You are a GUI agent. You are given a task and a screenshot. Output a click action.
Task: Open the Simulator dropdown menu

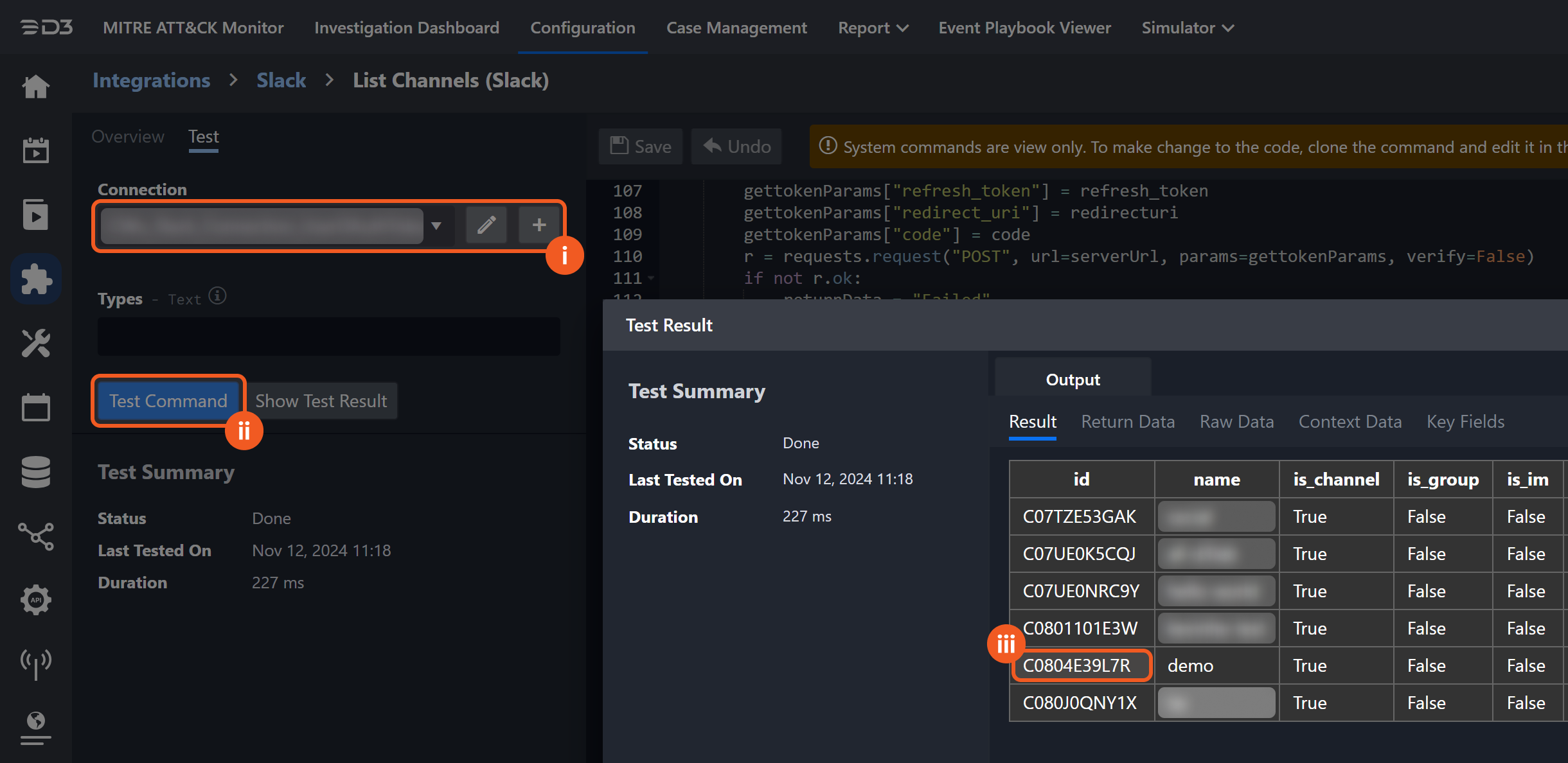click(1187, 28)
